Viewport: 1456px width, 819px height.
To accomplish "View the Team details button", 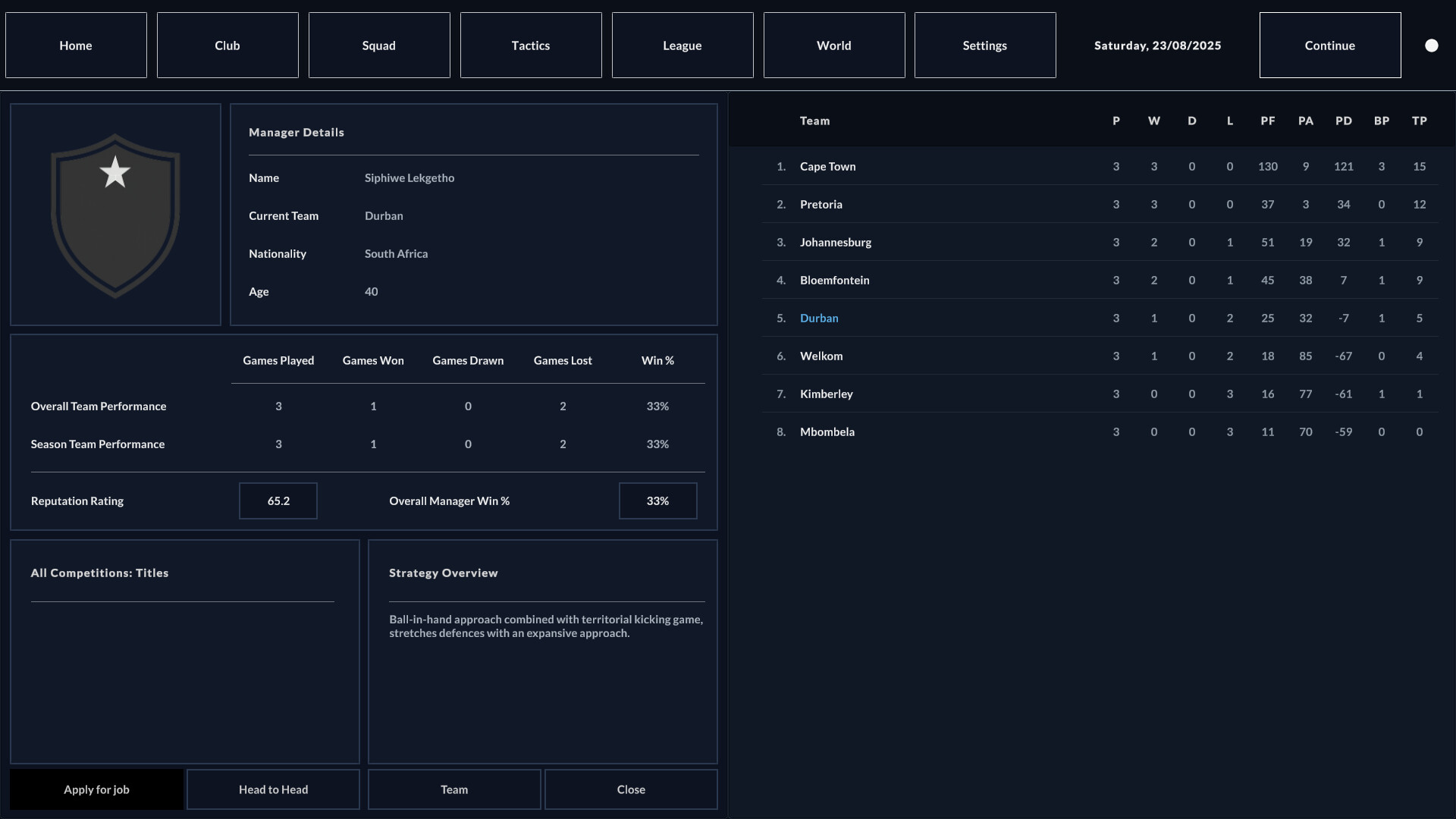I will tap(453, 789).
